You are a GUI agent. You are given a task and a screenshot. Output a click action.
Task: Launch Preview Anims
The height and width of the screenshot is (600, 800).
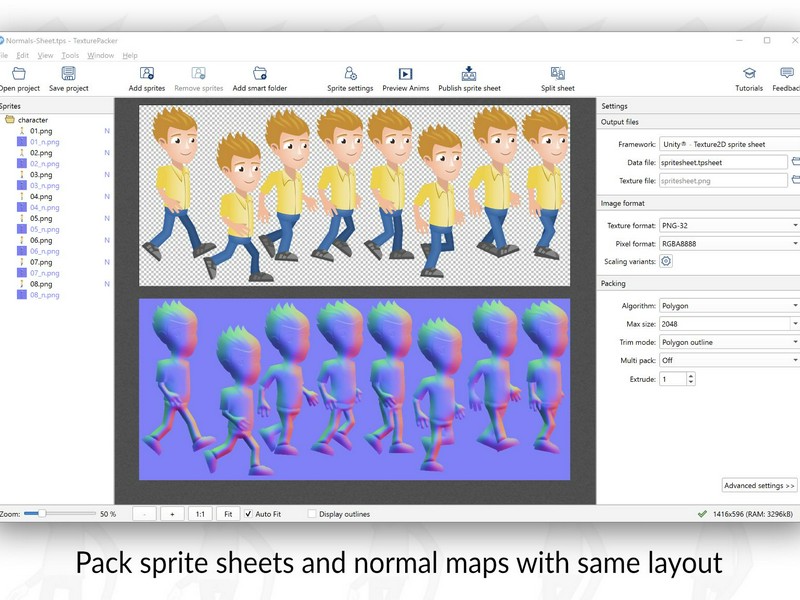[x=406, y=73]
